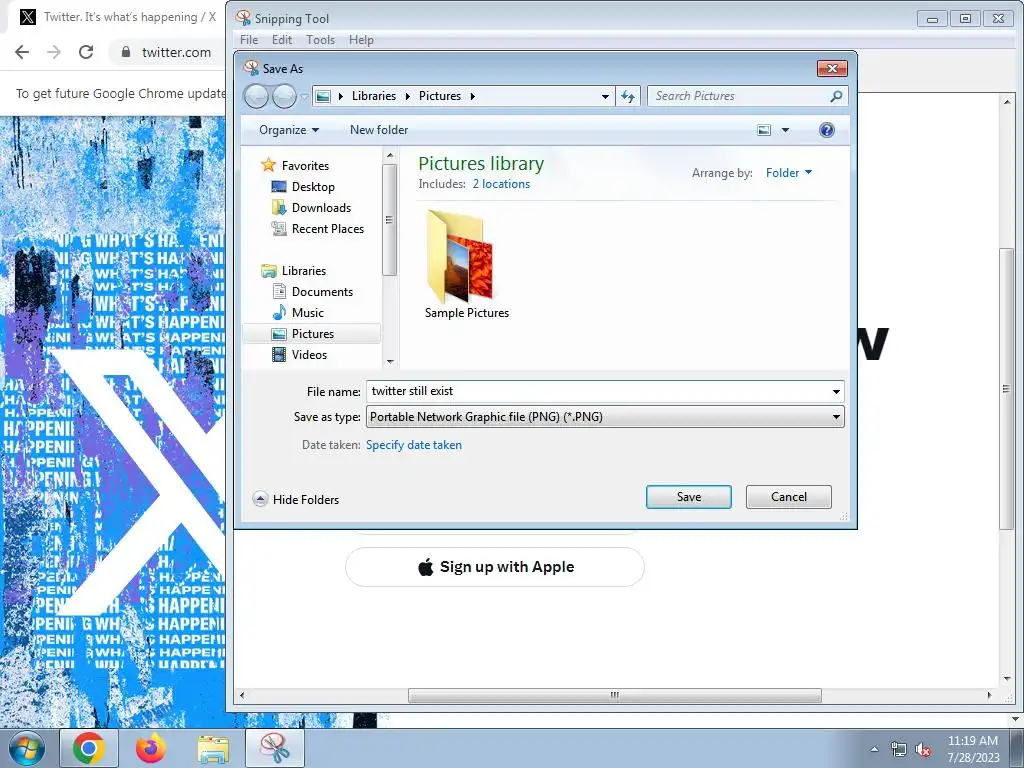The width and height of the screenshot is (1024, 768).
Task: Click the Save button in Save As dialog
Action: tap(688, 497)
